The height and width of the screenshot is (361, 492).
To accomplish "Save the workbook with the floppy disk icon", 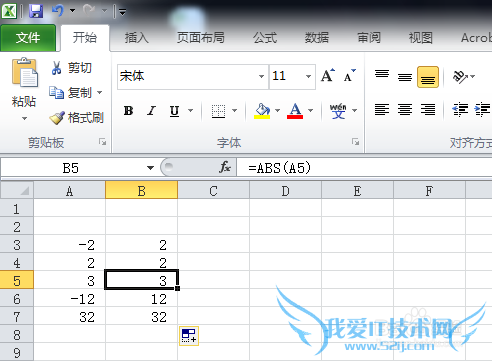I will 36,11.
